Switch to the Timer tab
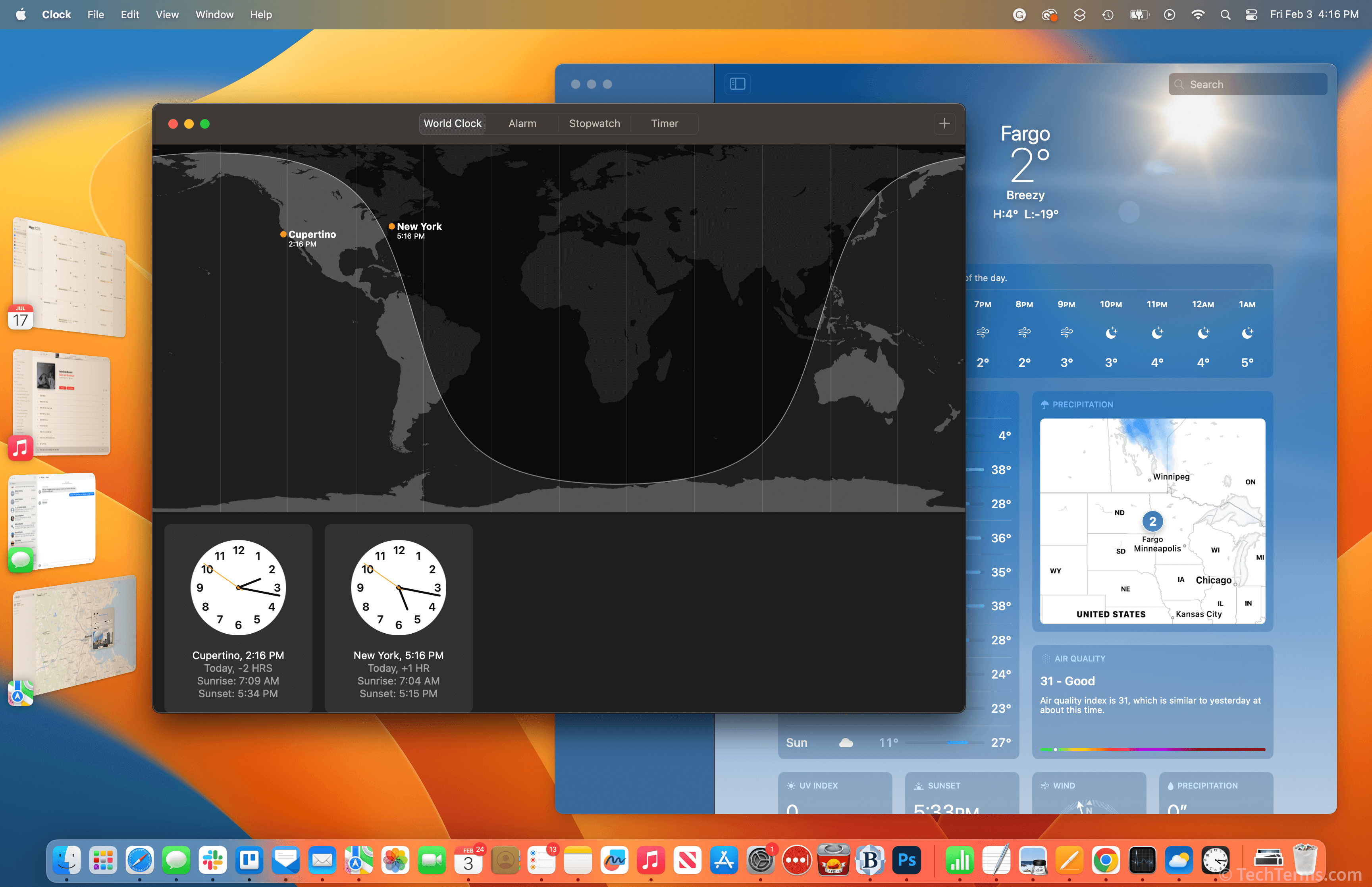This screenshot has height=887, width=1372. coord(665,123)
